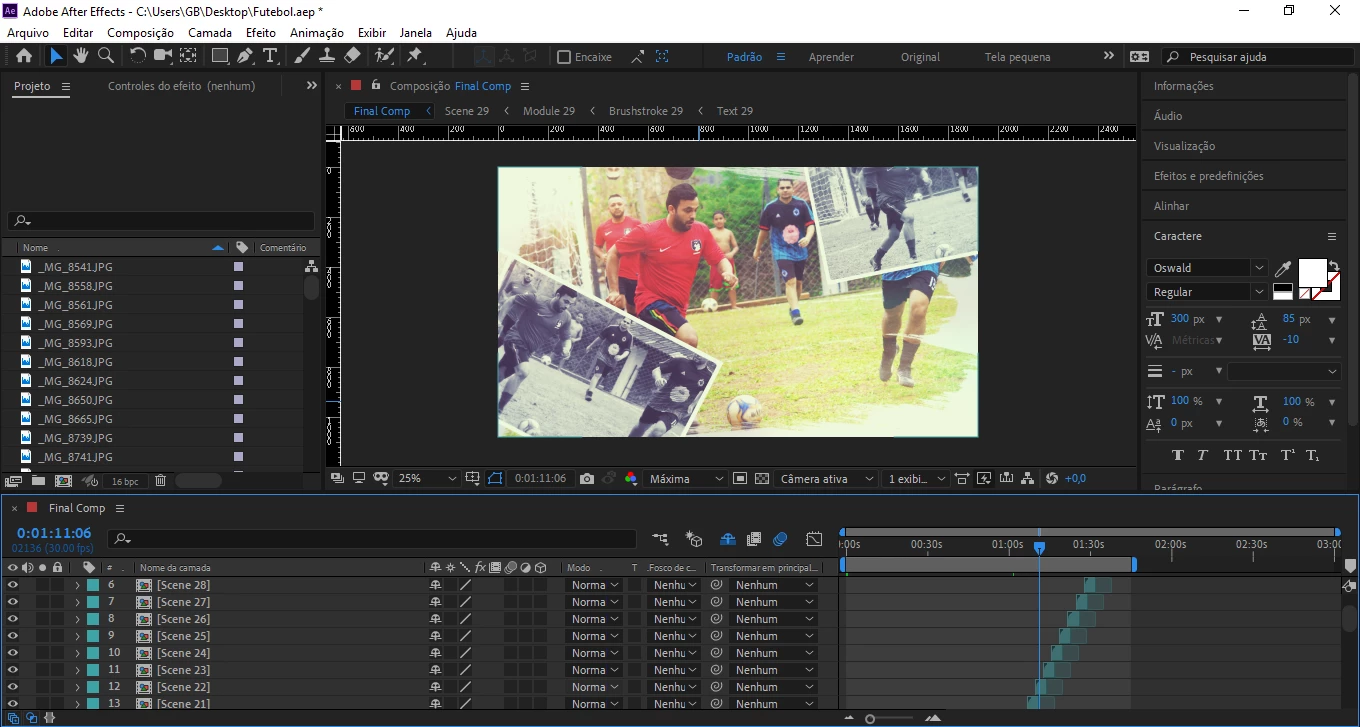Hide the Scene 26 layer
Screen dimensions: 1360x727
coord(13,619)
